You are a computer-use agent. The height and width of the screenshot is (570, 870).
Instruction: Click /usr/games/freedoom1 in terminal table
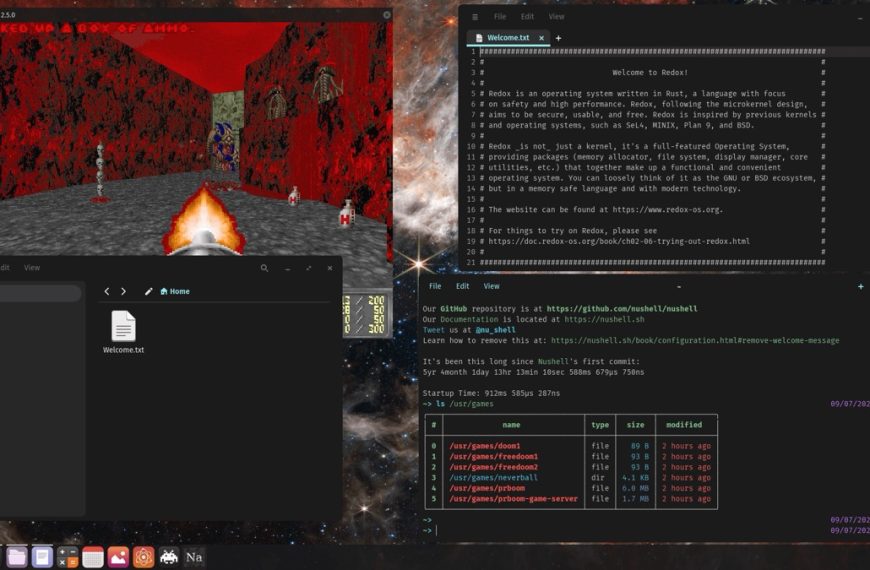coord(493,456)
